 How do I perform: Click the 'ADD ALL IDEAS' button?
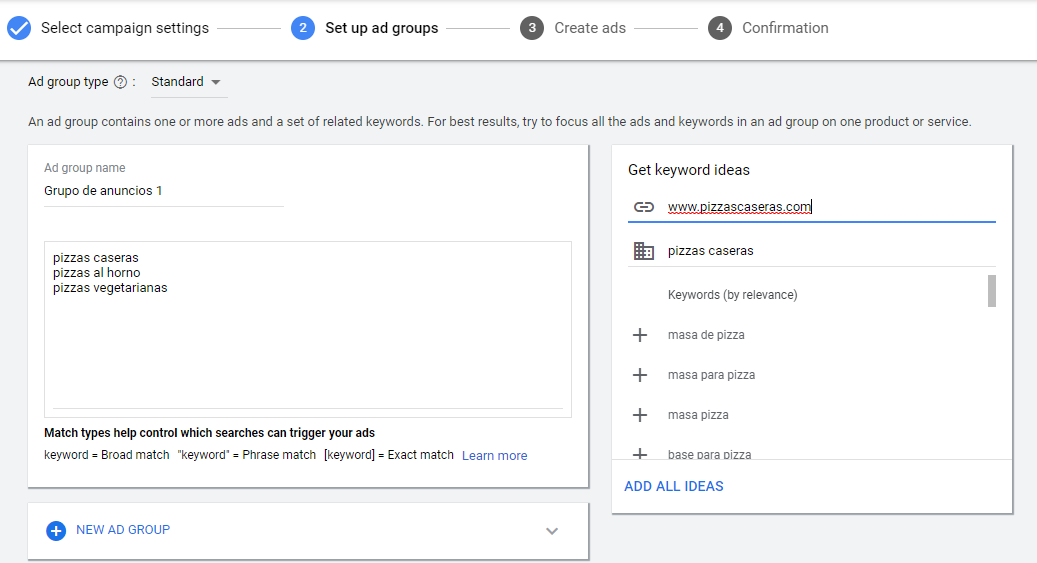click(x=674, y=486)
